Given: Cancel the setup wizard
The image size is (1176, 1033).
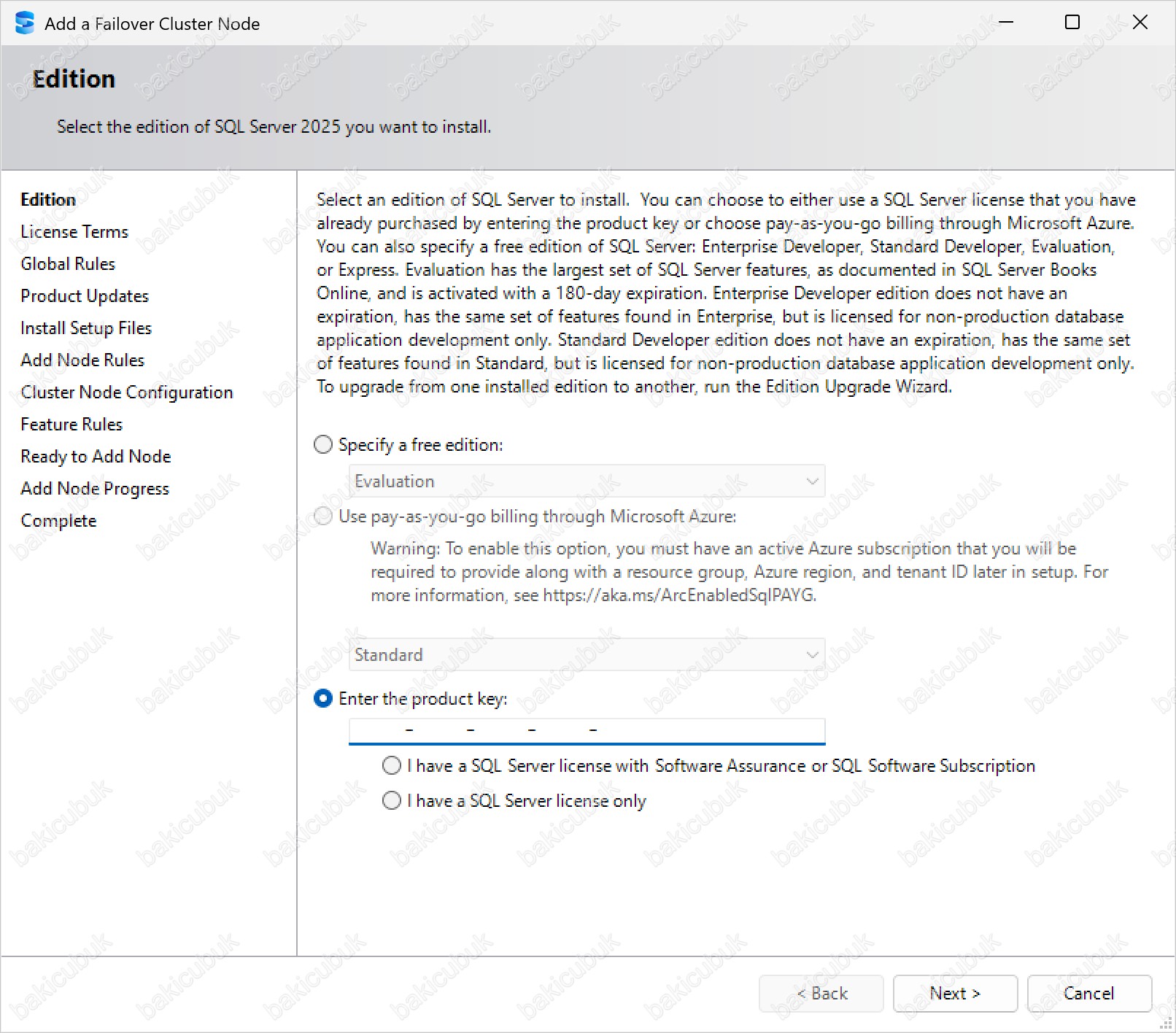Looking at the screenshot, I should [1088, 994].
